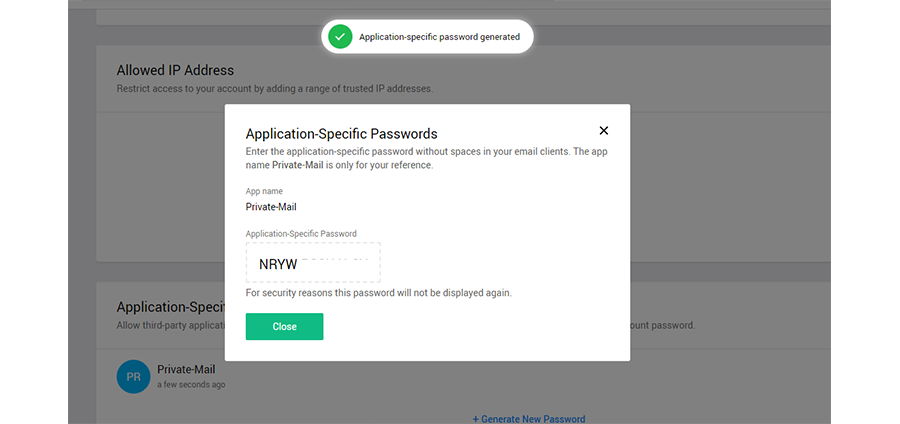Click the 'password generated' notification text
This screenshot has width=900, height=424.
tap(439, 37)
